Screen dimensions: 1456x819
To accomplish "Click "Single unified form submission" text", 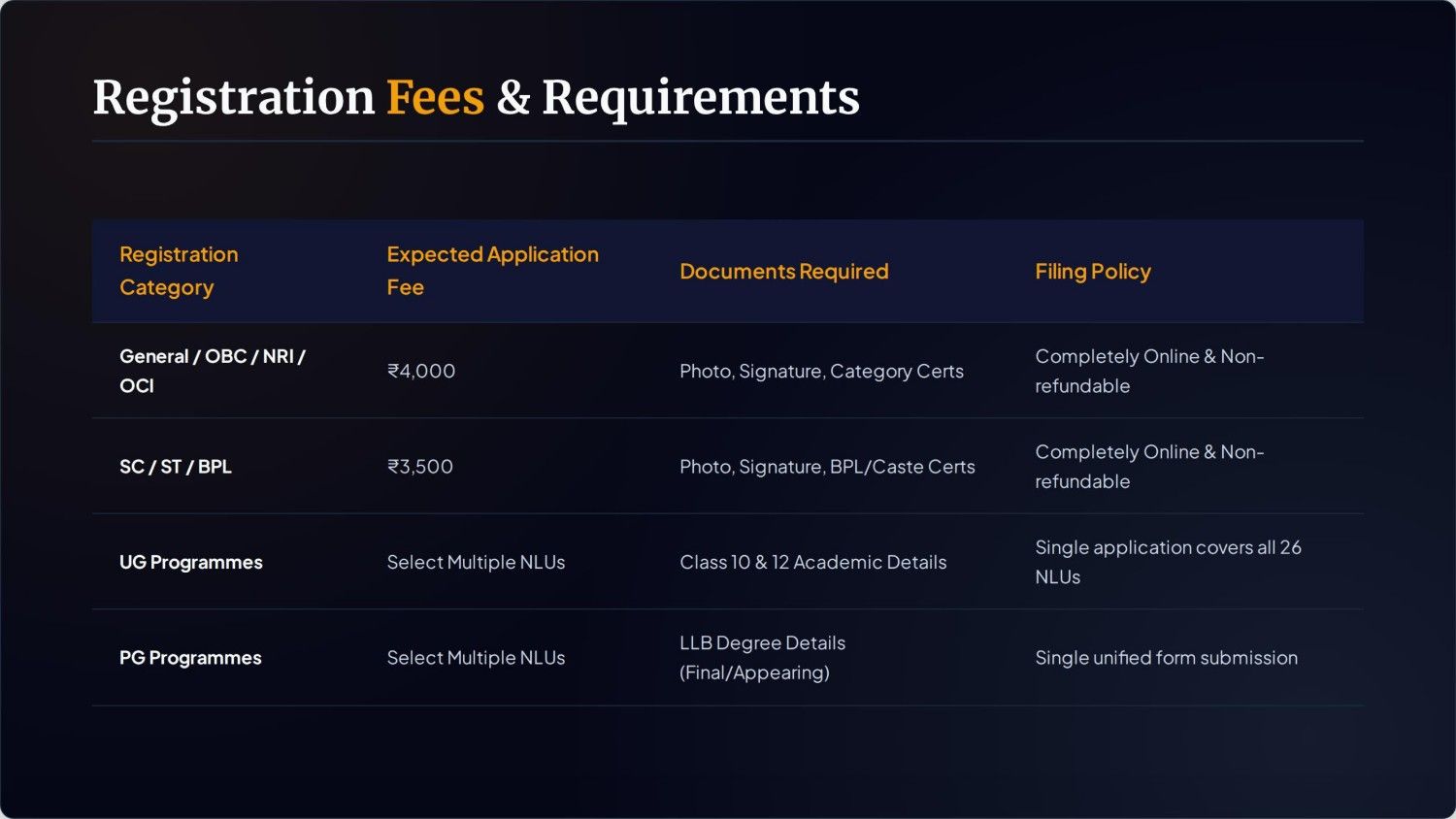I will pos(1166,658).
